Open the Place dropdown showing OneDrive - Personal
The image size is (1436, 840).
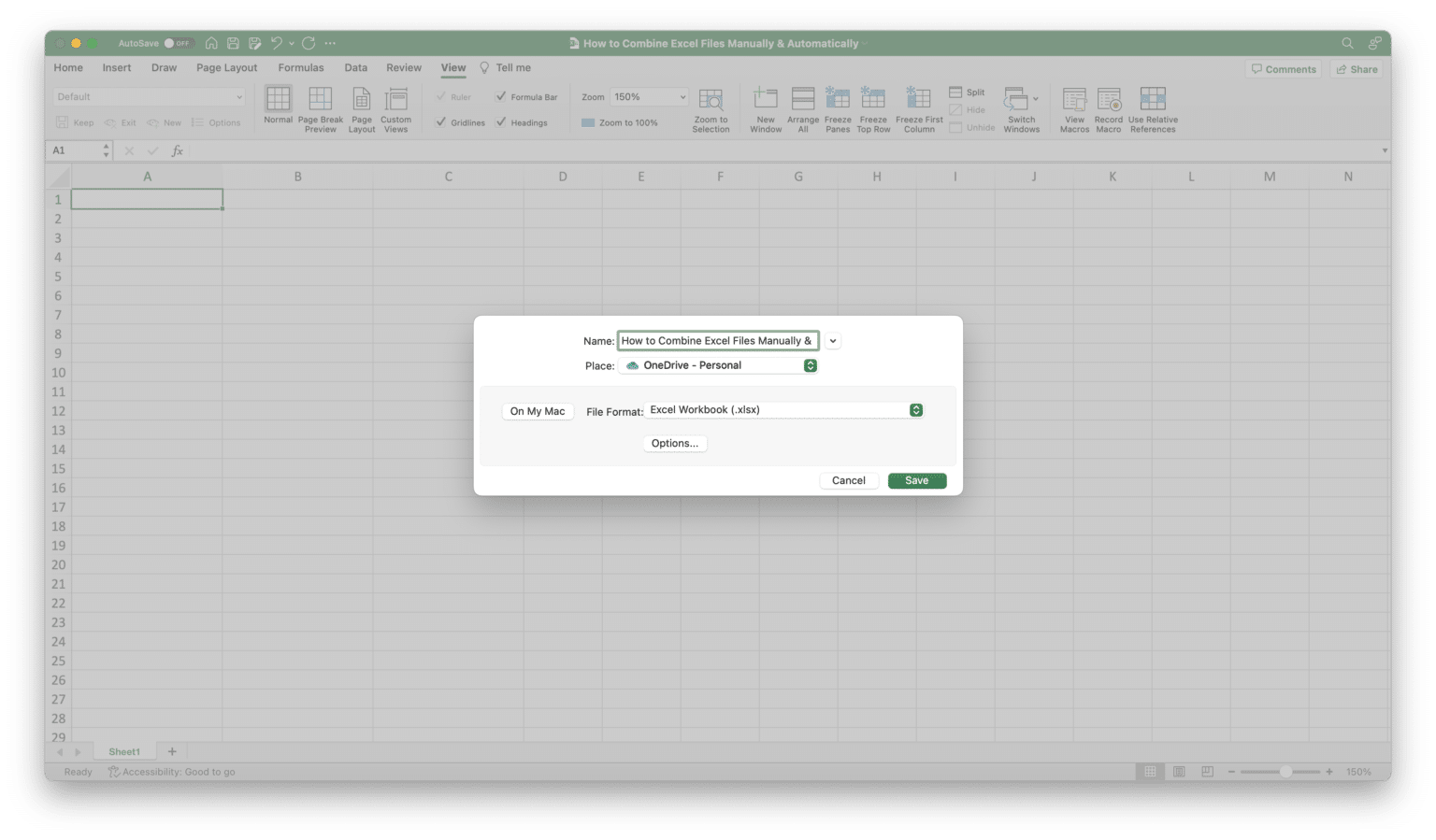(810, 365)
